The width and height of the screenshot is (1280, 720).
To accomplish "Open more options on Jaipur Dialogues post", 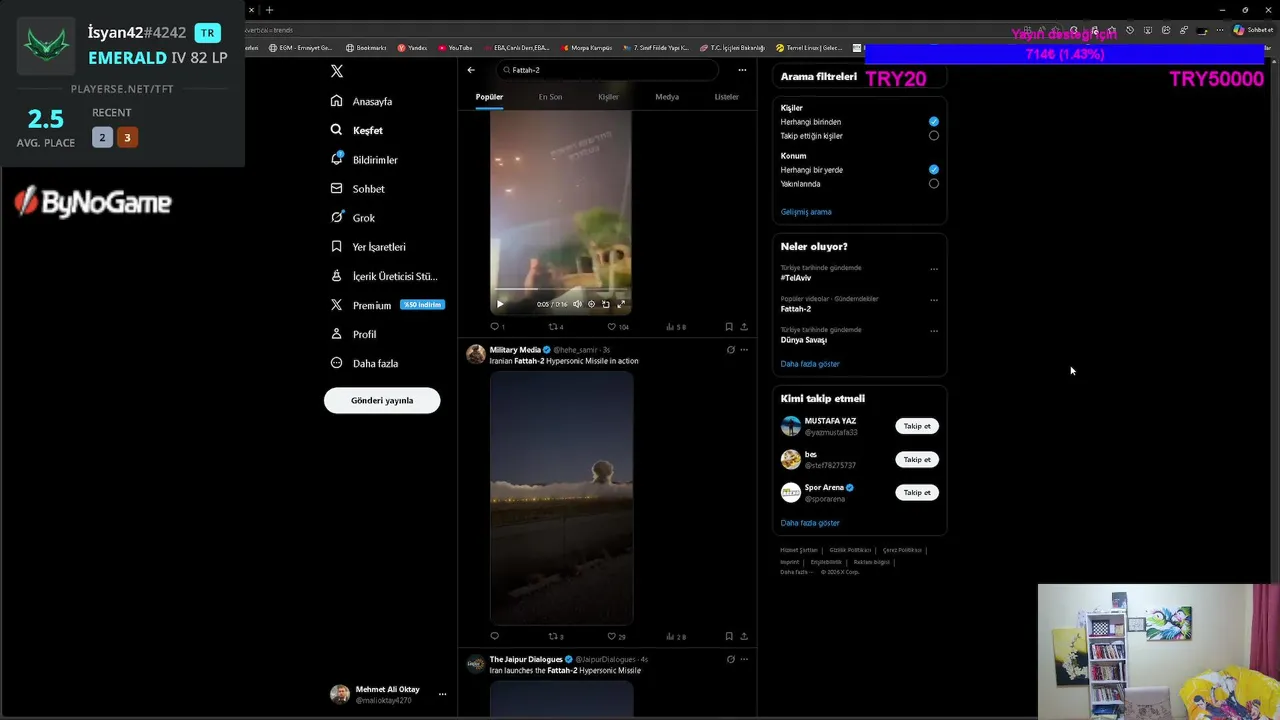I will coord(744,659).
